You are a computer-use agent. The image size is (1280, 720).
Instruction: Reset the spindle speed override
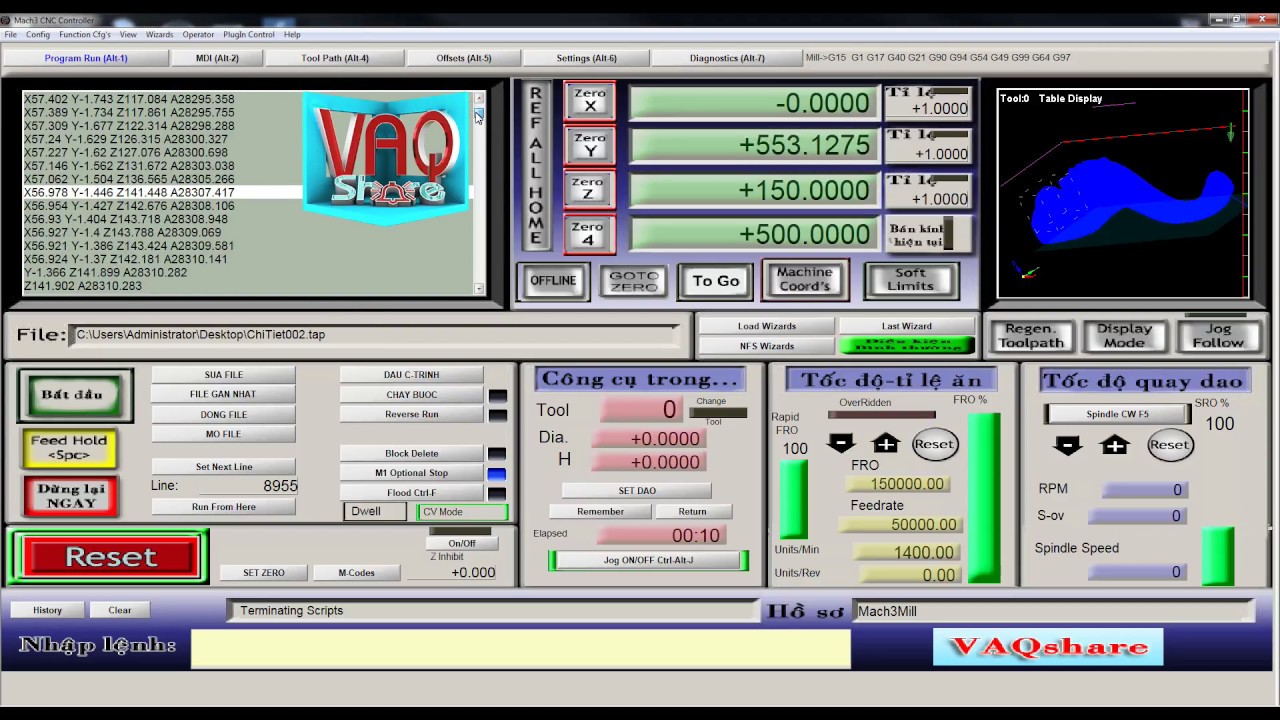pos(1170,445)
